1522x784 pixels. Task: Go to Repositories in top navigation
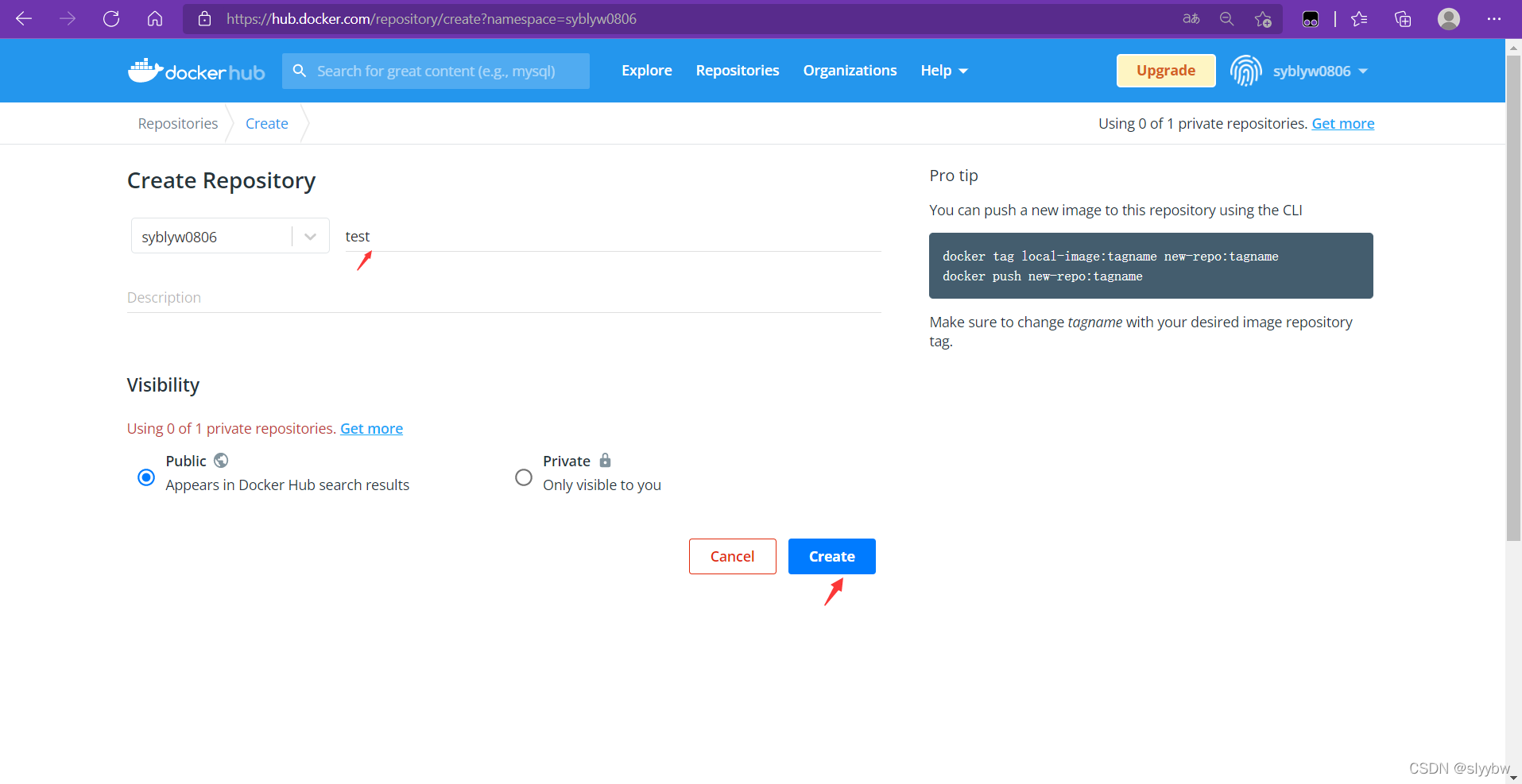(x=738, y=71)
